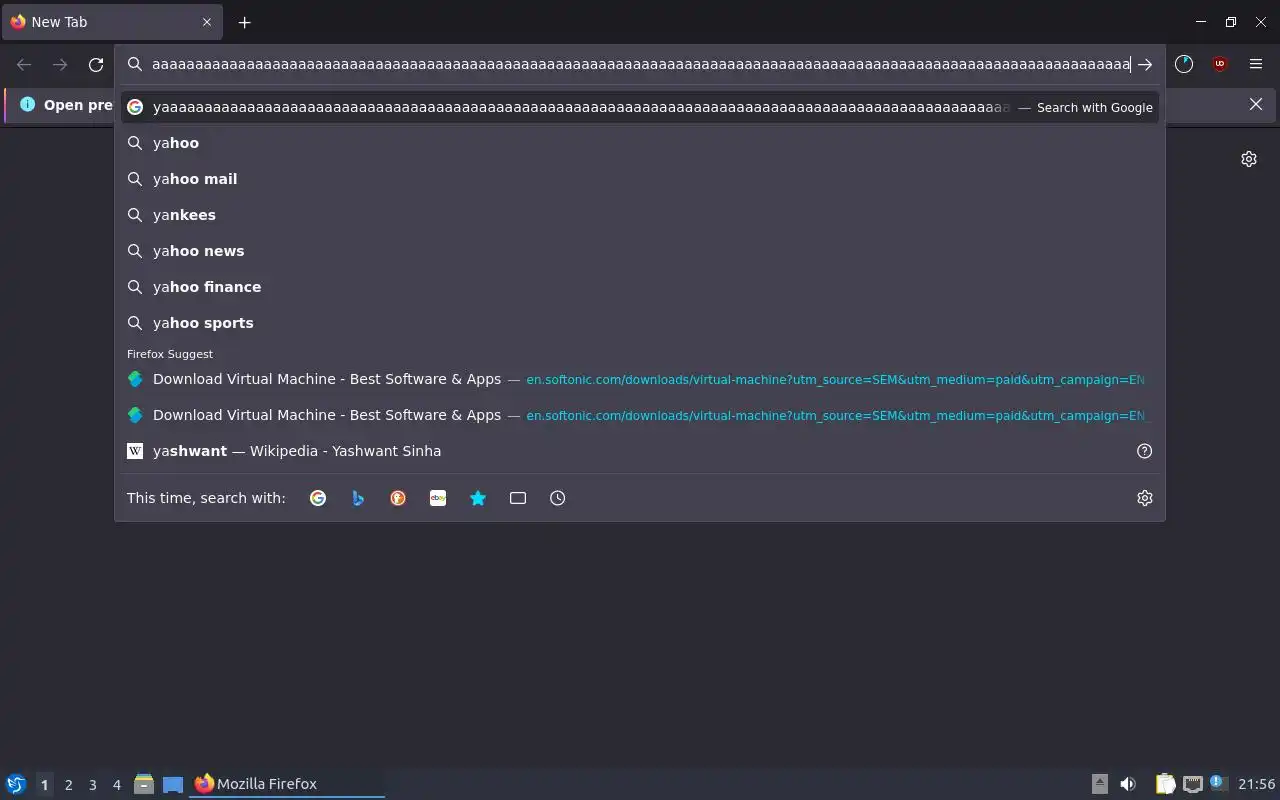This screenshot has height=800, width=1280.
Task: Search in History using the clock icon
Action: pyautogui.click(x=558, y=498)
